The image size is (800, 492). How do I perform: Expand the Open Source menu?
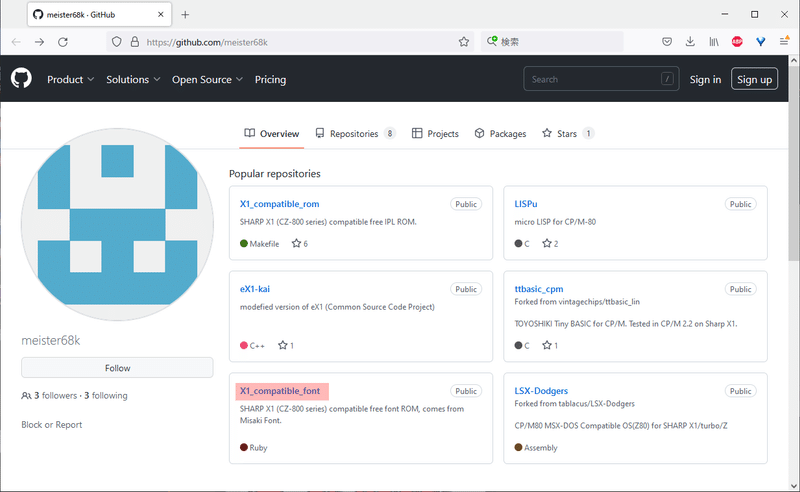207,80
